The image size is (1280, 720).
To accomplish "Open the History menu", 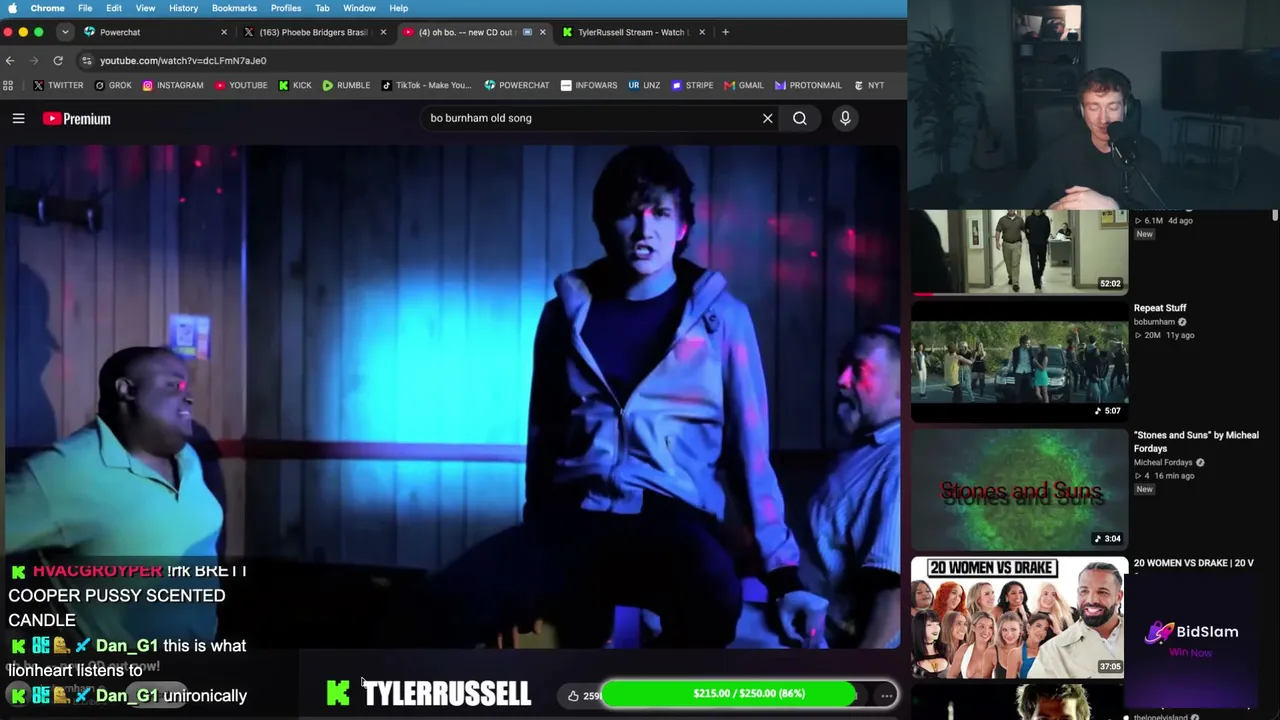I will click(183, 8).
